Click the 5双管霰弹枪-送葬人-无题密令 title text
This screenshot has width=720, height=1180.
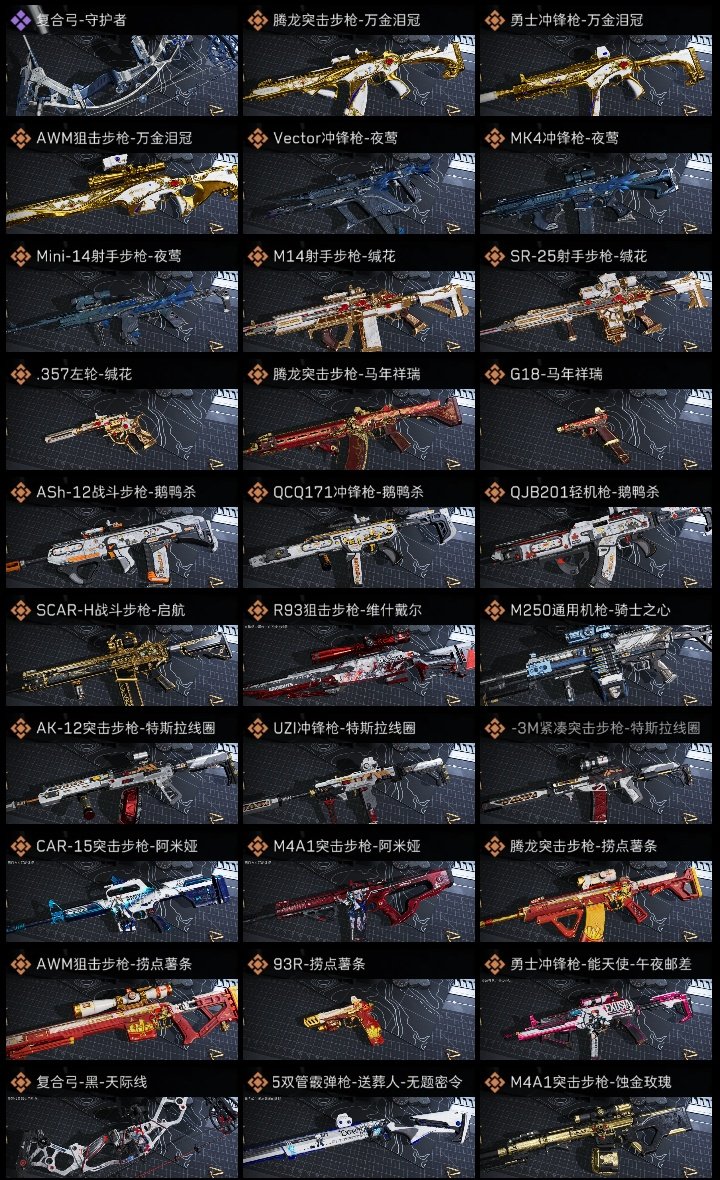[366, 1082]
